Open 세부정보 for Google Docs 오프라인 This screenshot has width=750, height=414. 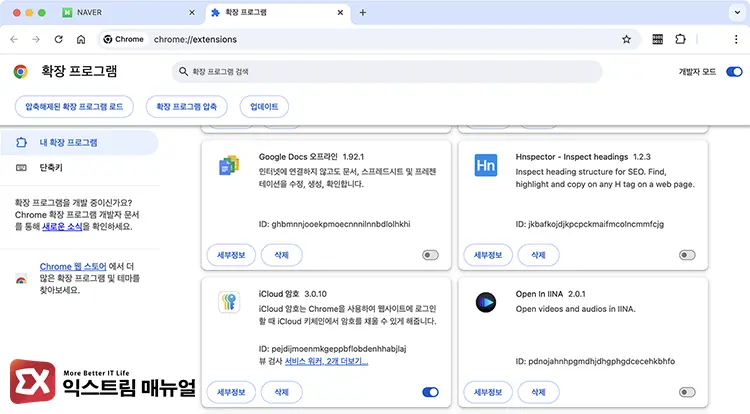tap(231, 255)
